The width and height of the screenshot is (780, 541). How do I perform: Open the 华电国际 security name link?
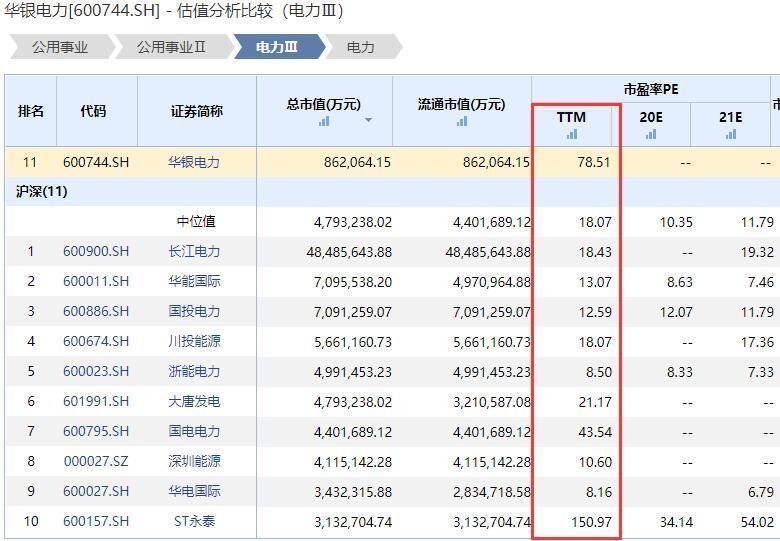(x=194, y=491)
